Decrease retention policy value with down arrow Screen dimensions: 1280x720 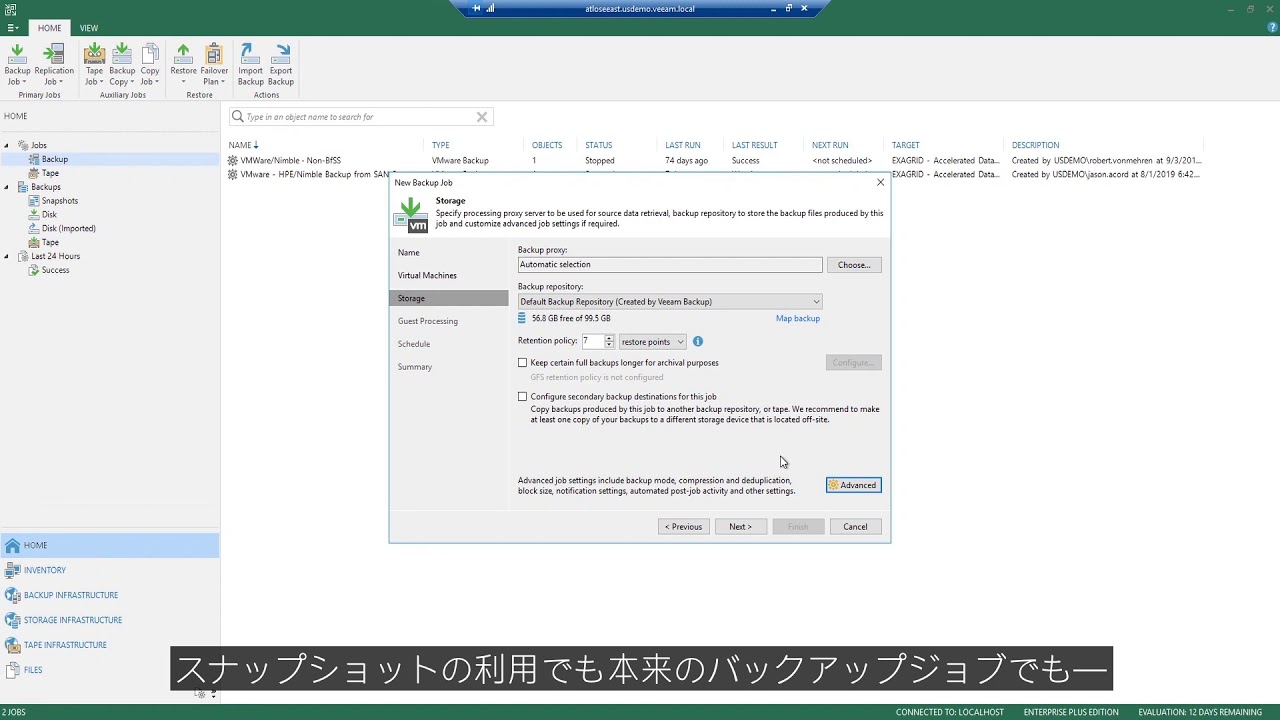pyautogui.click(x=609, y=345)
